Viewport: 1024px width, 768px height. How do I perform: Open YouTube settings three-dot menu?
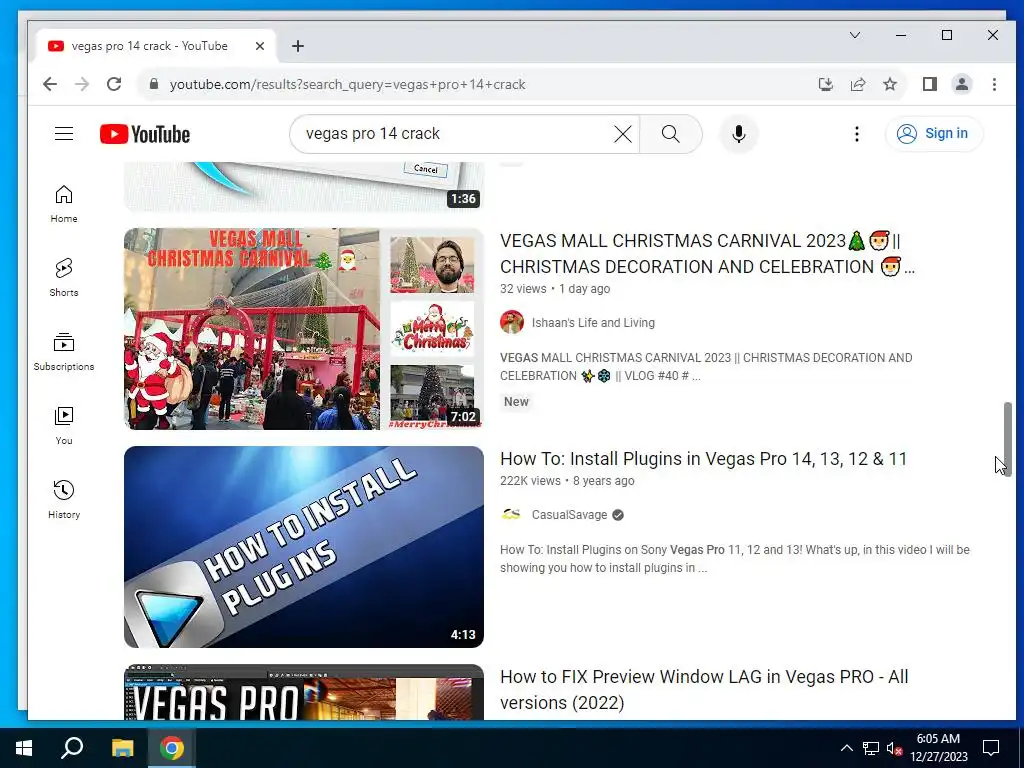[x=856, y=134]
